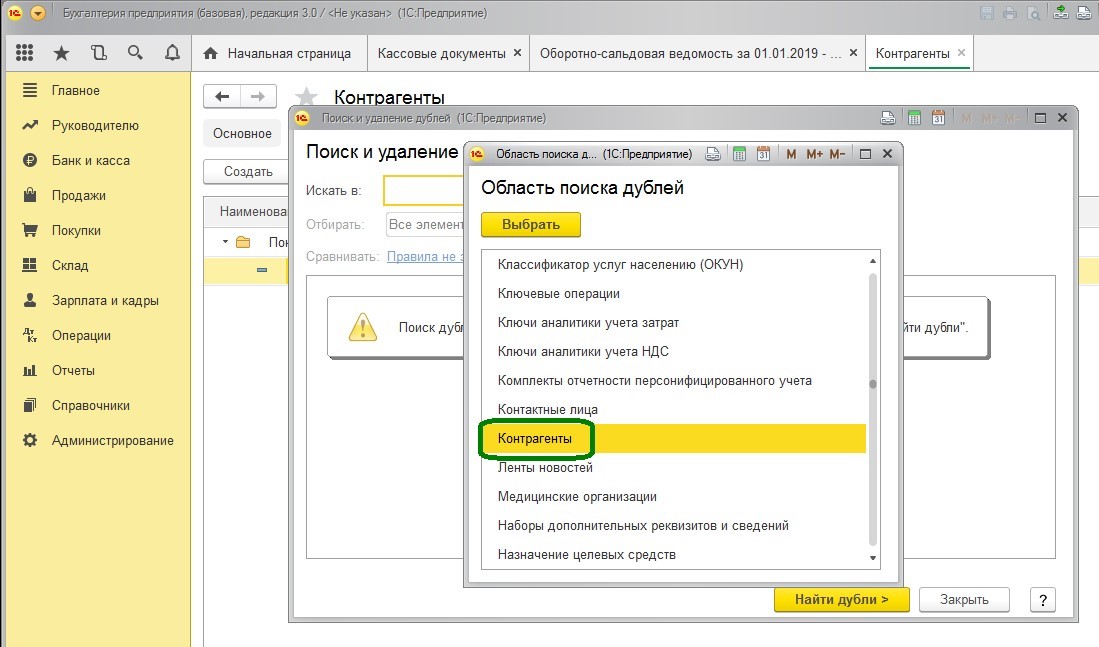Image resolution: width=1099 pixels, height=647 pixels.
Task: Navigate forward with right arrow button
Action: click(x=258, y=97)
